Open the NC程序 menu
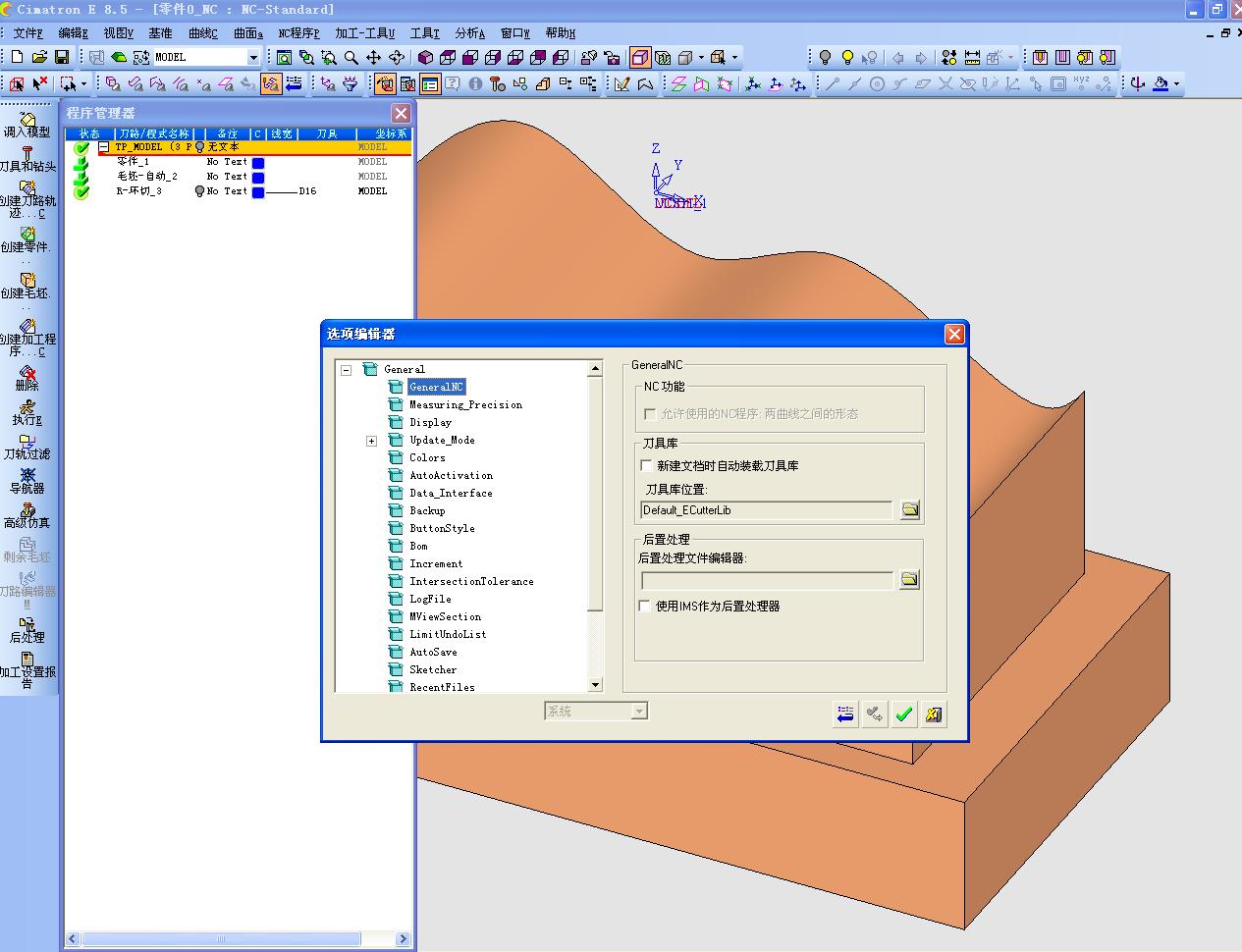 (x=298, y=33)
